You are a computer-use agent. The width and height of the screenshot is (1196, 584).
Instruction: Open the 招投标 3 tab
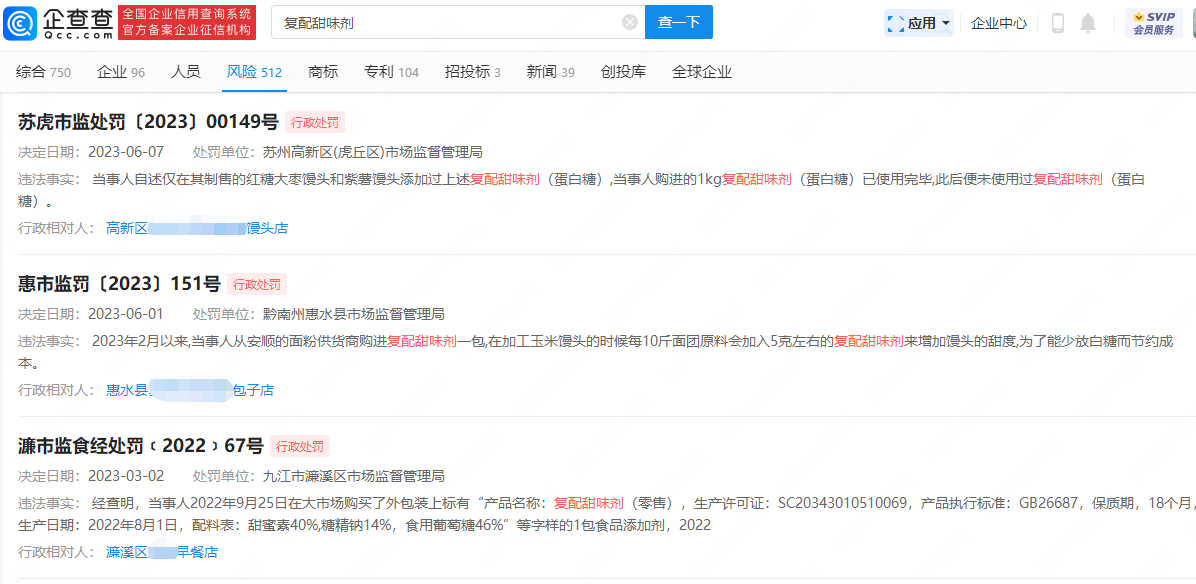click(473, 72)
